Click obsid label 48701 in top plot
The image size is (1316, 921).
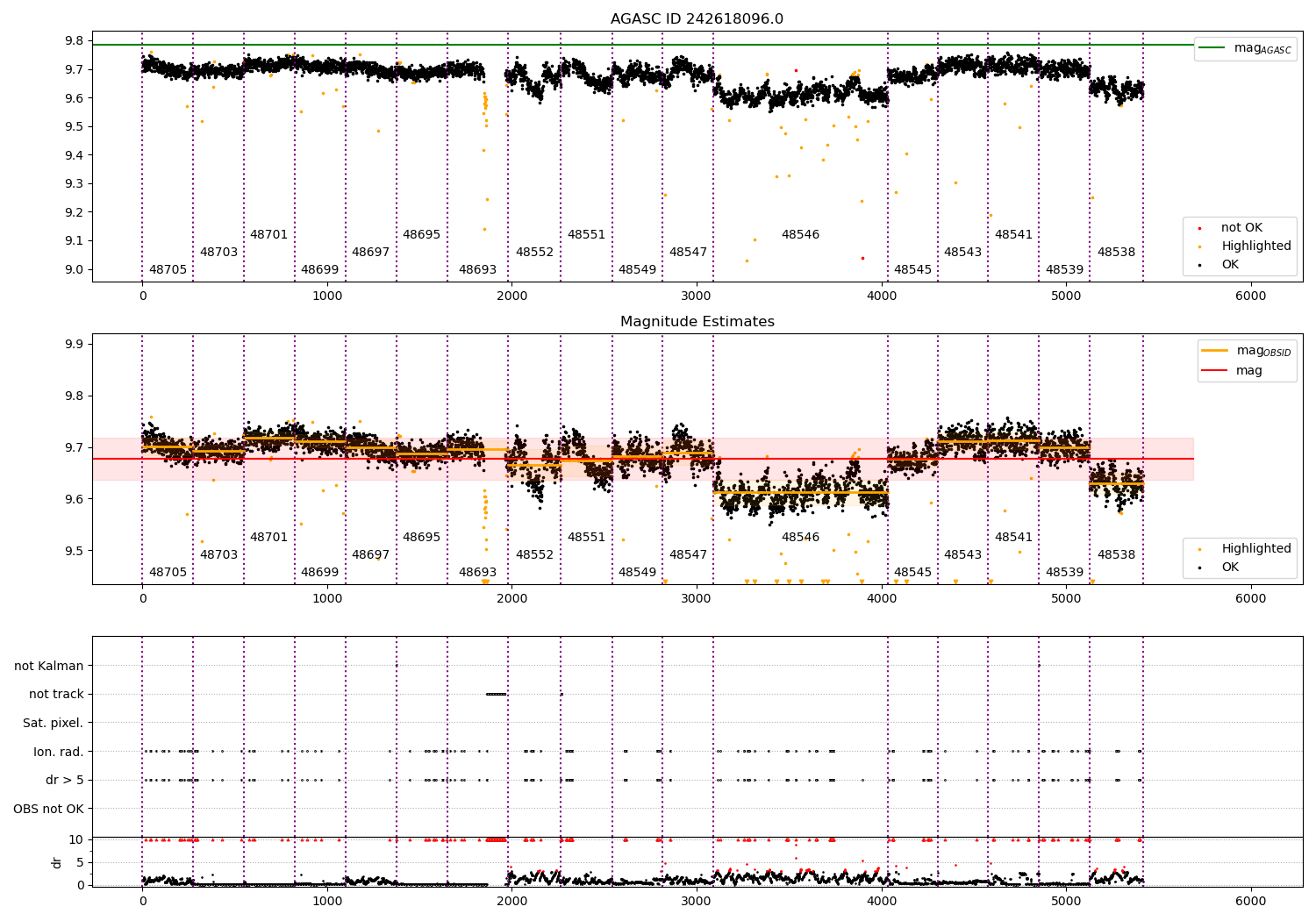coord(268,234)
